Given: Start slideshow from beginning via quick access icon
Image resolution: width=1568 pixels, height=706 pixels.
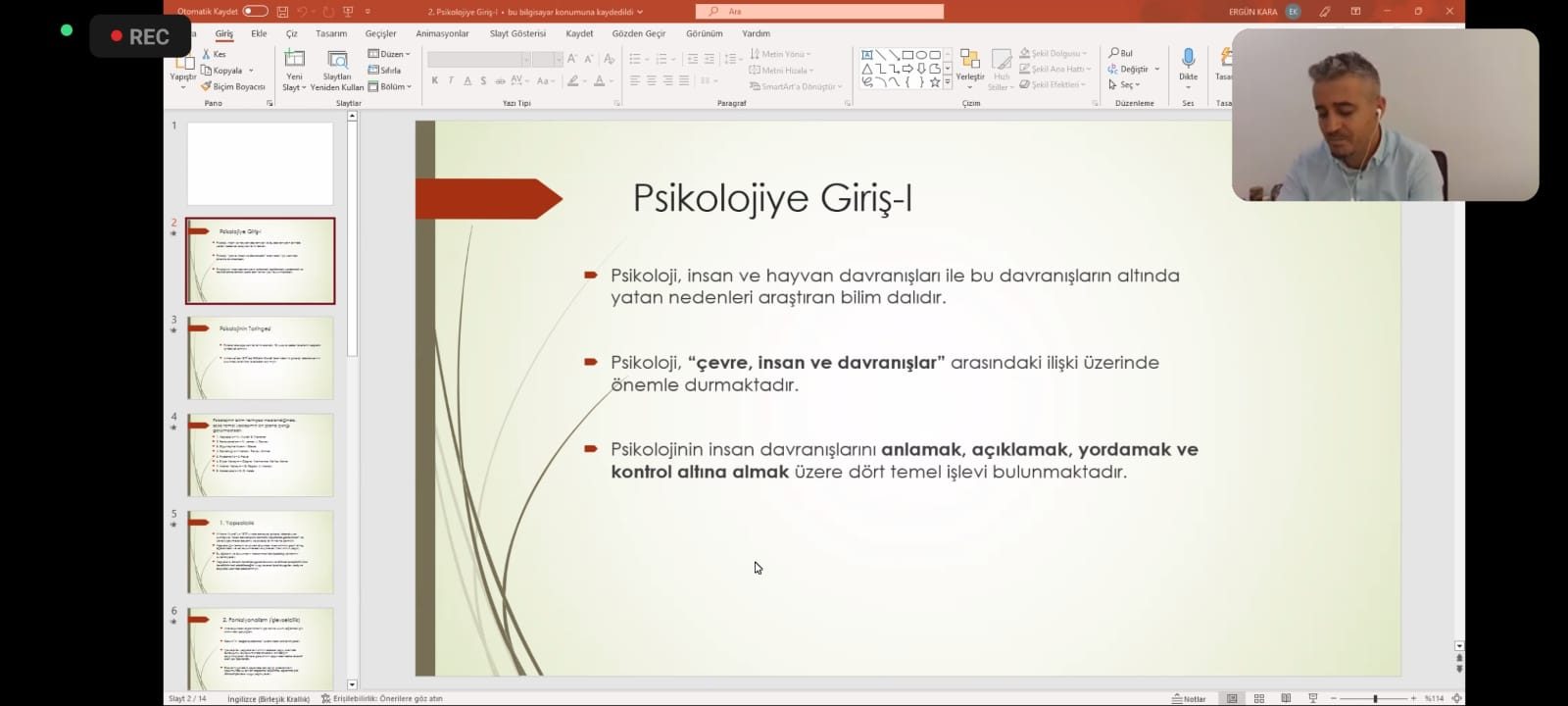Looking at the screenshot, I should point(348,12).
